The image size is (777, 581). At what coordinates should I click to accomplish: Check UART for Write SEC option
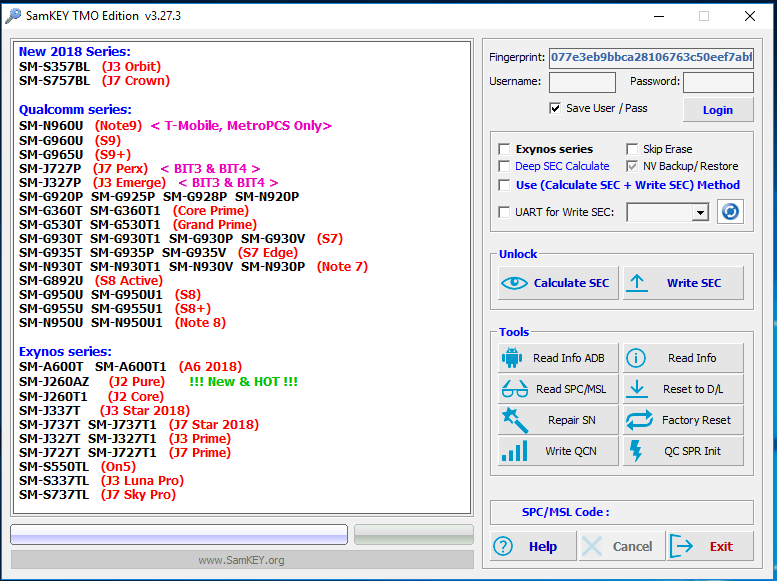(x=504, y=212)
